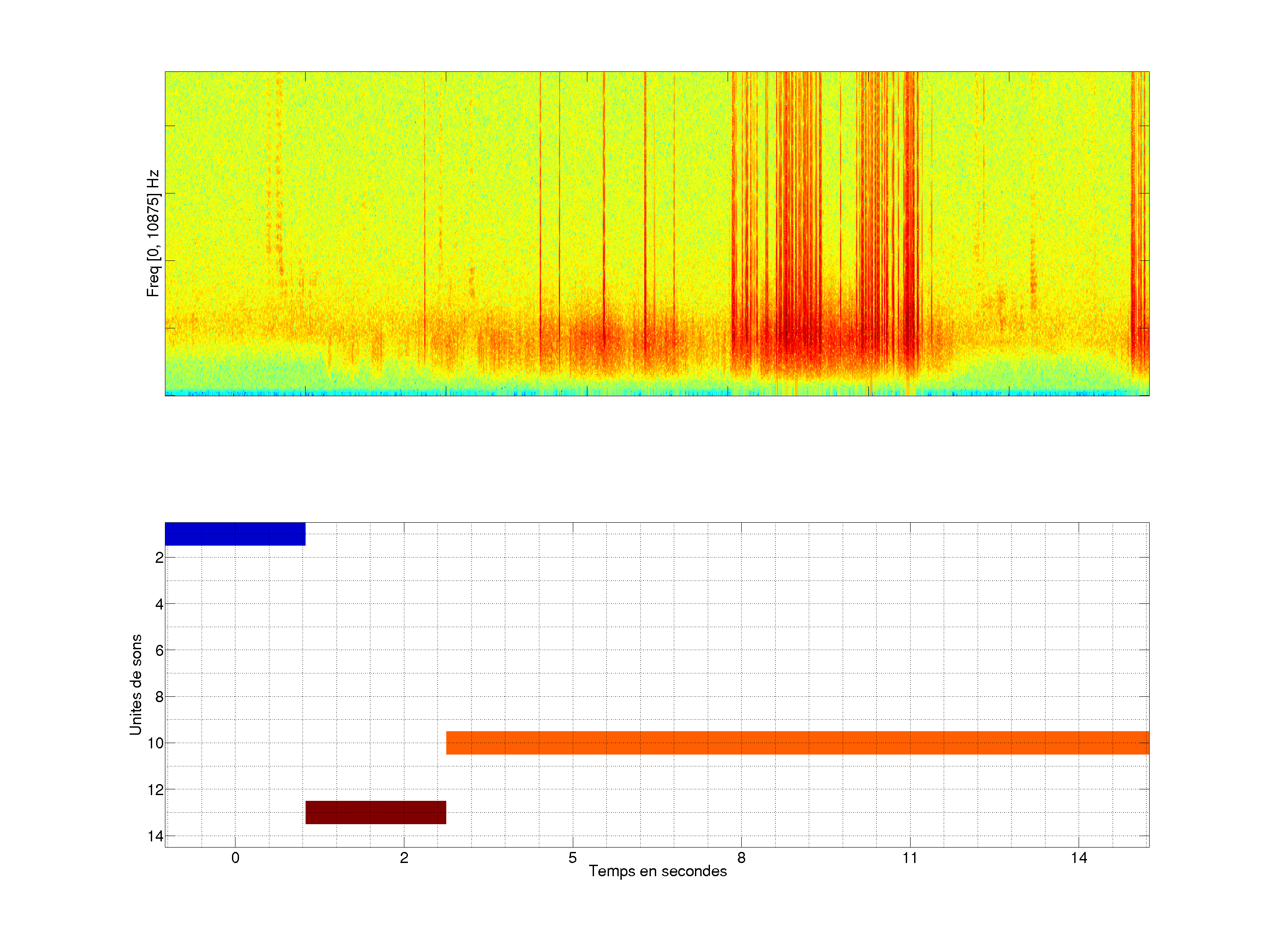1270x952 pixels.
Task: Click y-axis tick label 10
Action: click(156, 744)
